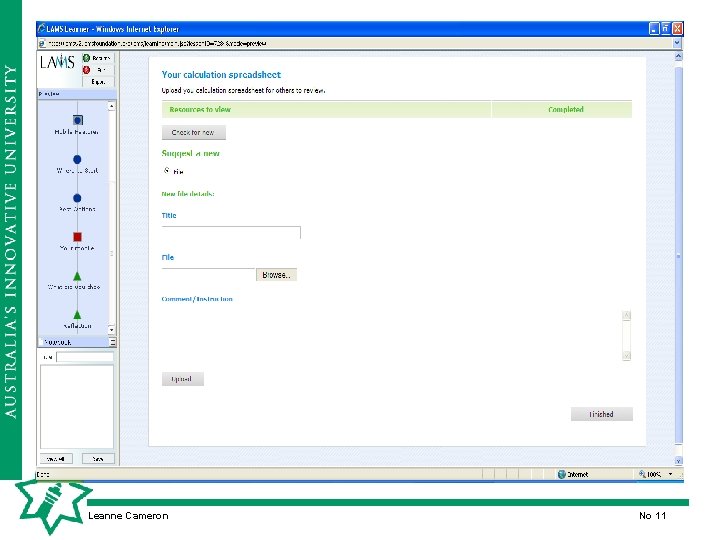Screen dimensions: 720x540
Task: Collapse the Notebook panel header toggle
Action: pyautogui.click(x=112, y=342)
